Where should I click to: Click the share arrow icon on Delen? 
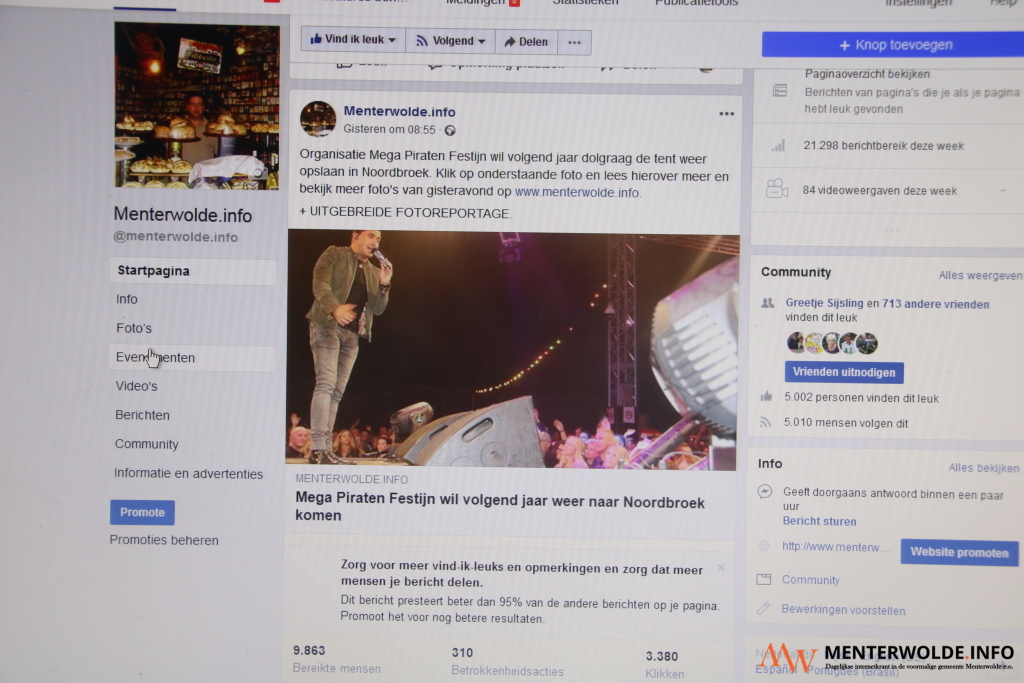click(509, 42)
